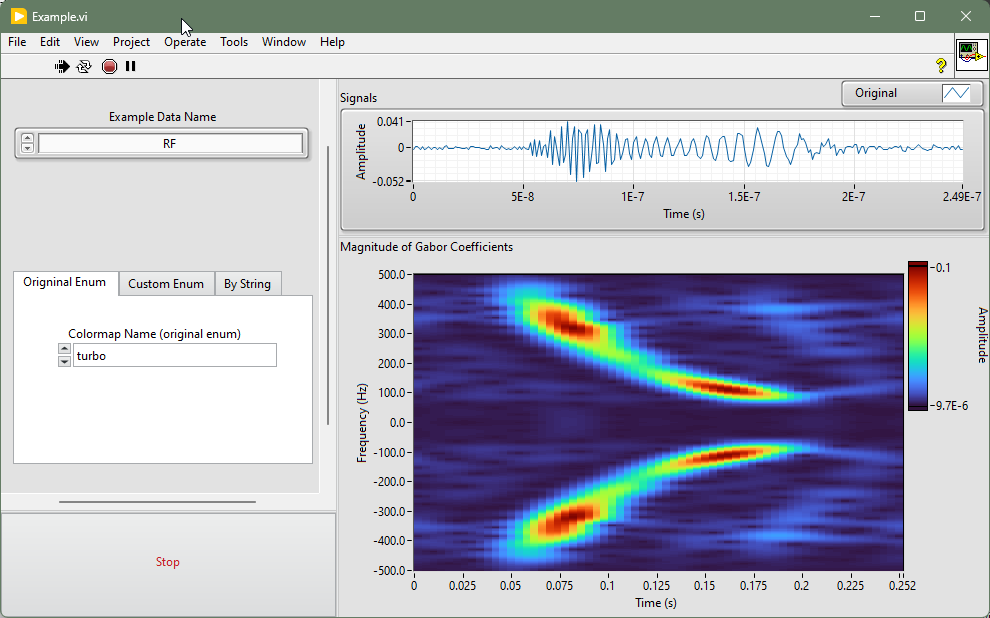Increment the Example Data Name value
The image size is (990, 618).
(27, 138)
